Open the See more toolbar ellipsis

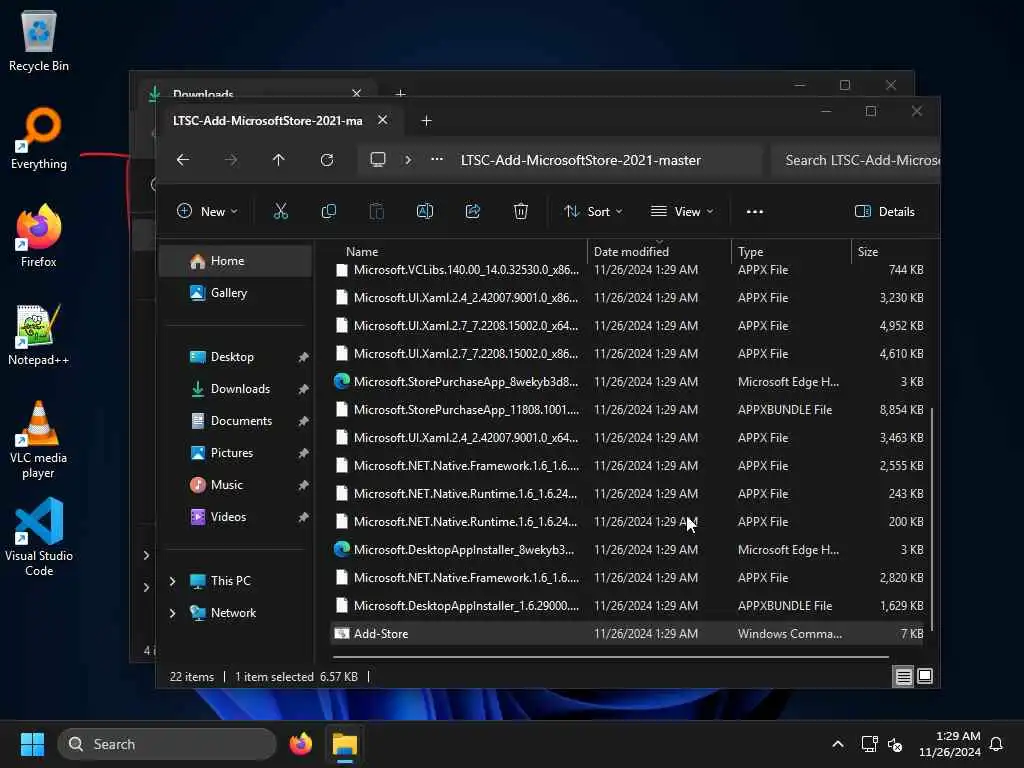(x=755, y=212)
